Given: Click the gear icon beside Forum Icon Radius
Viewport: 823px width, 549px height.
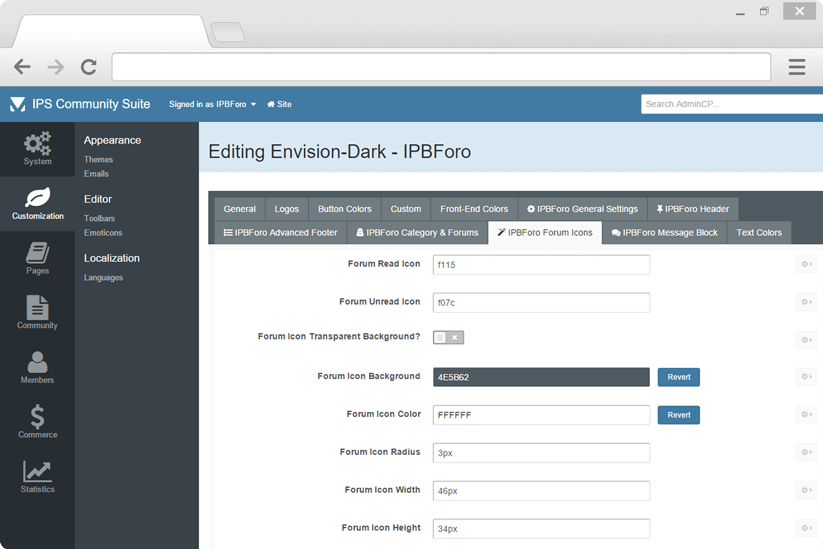Looking at the screenshot, I should pos(806,452).
